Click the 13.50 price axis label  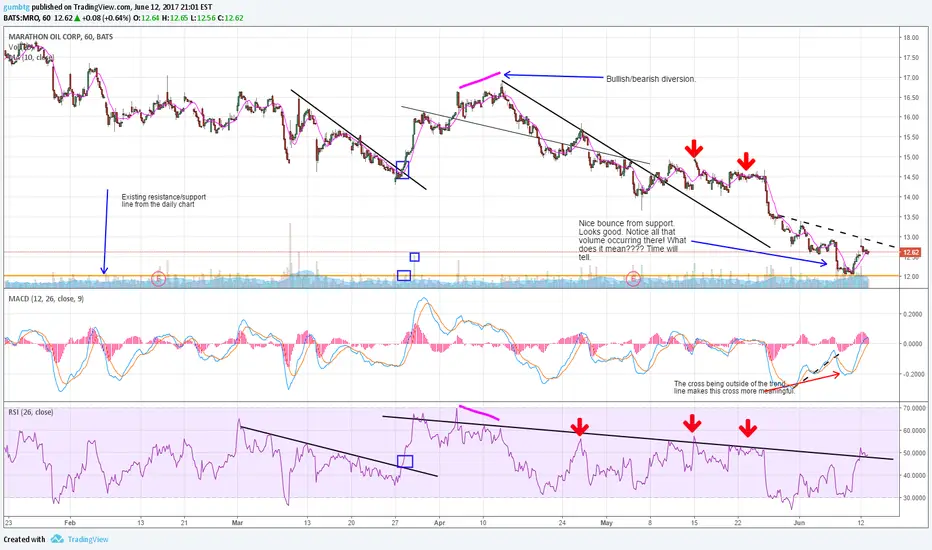point(911,217)
